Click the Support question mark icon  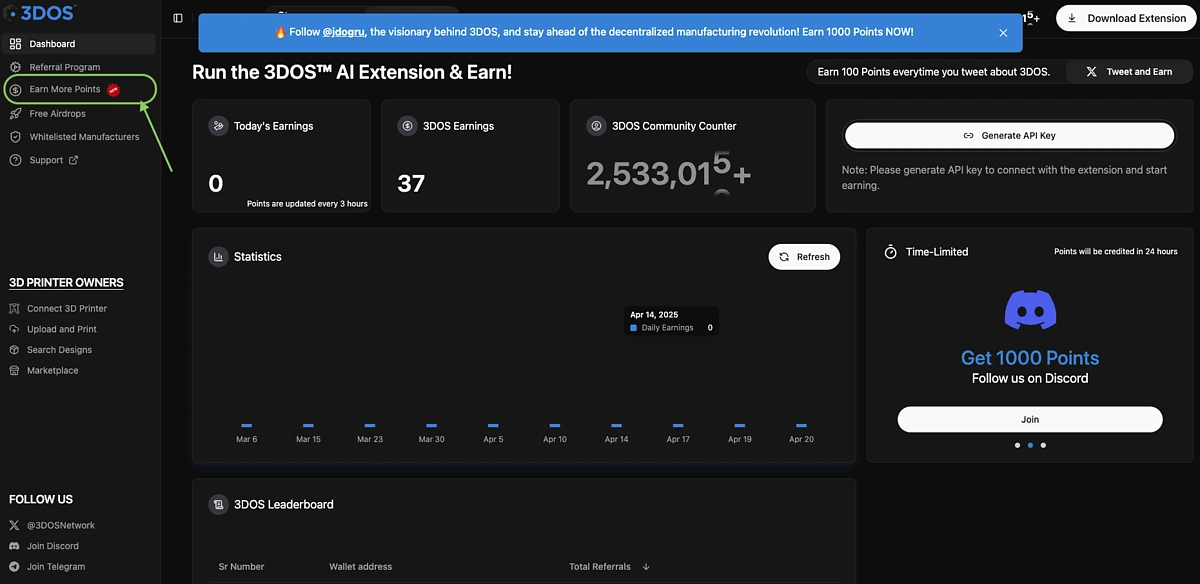click(16, 160)
